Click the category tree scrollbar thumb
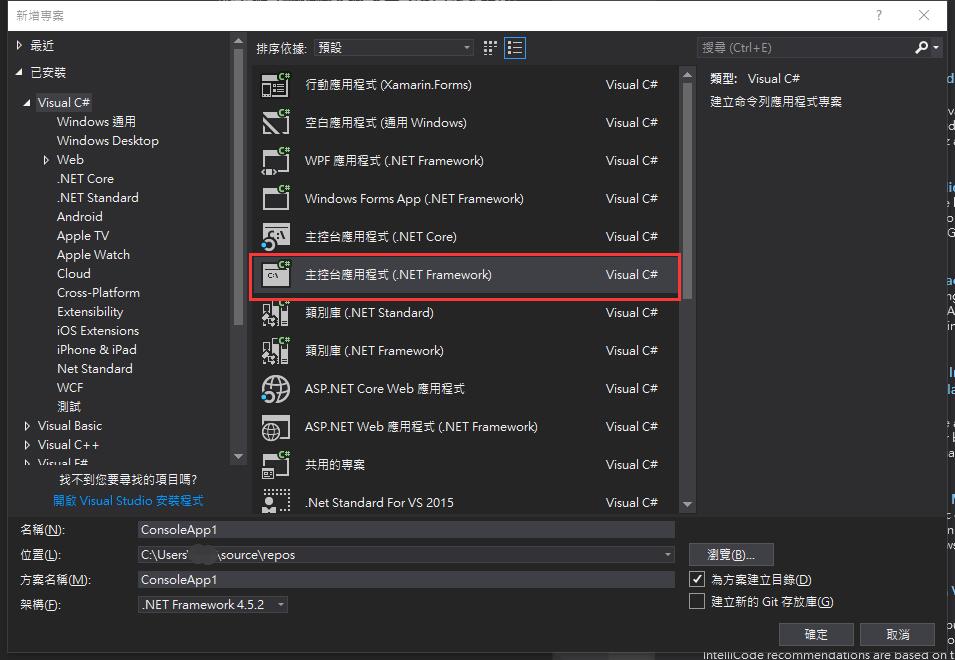The width and height of the screenshot is (955, 660). click(x=238, y=188)
